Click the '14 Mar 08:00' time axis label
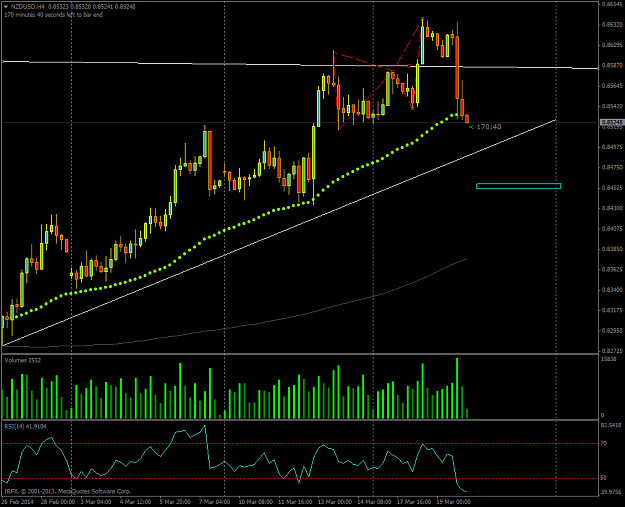 (374, 502)
